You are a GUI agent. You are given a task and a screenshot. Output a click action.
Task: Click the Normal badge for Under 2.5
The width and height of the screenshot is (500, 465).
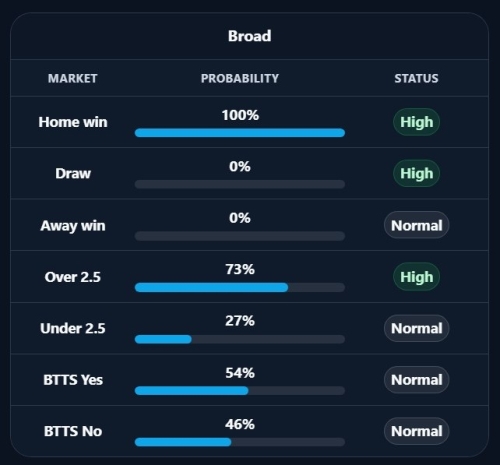(416, 328)
